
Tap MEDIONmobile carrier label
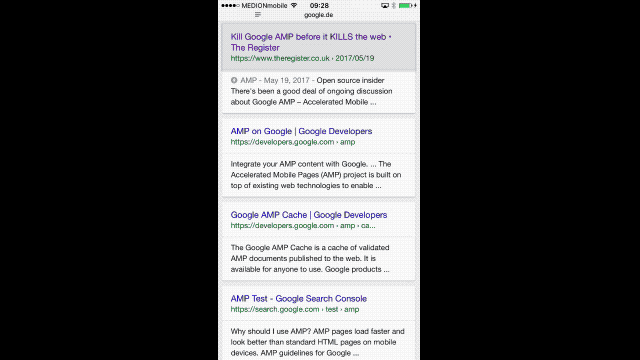(264, 5)
